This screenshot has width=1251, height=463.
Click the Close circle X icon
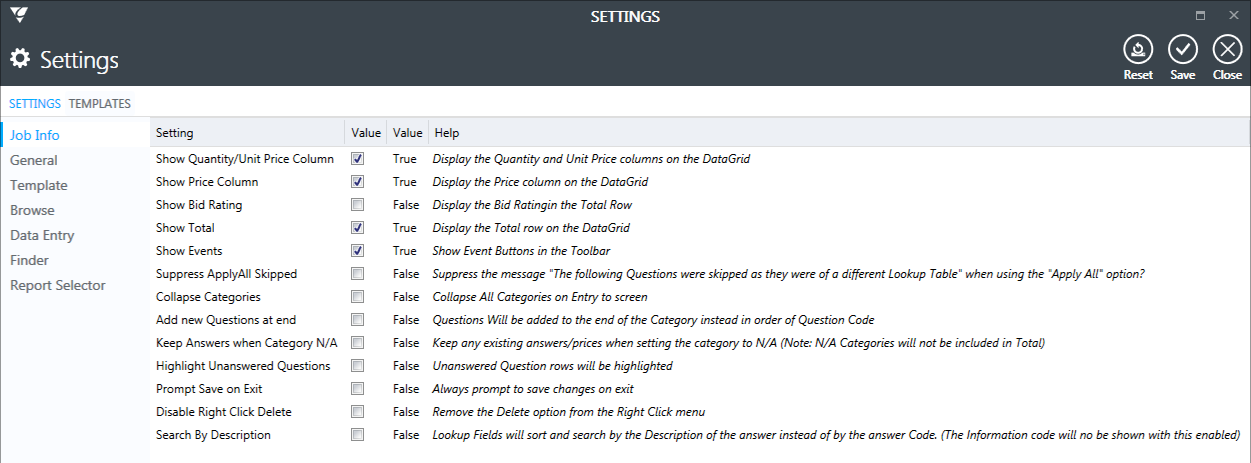point(1227,49)
